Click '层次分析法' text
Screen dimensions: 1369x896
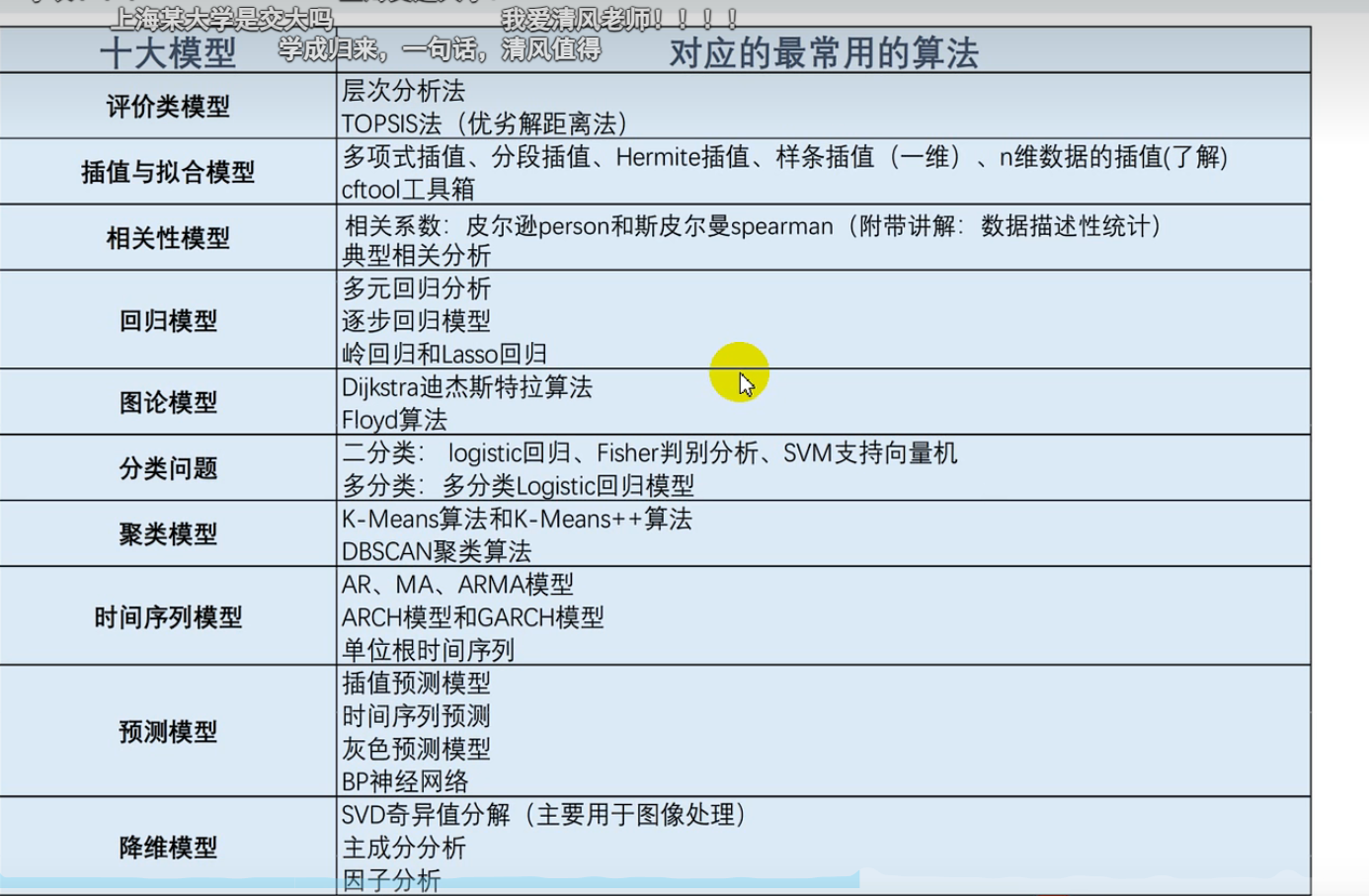pos(403,91)
